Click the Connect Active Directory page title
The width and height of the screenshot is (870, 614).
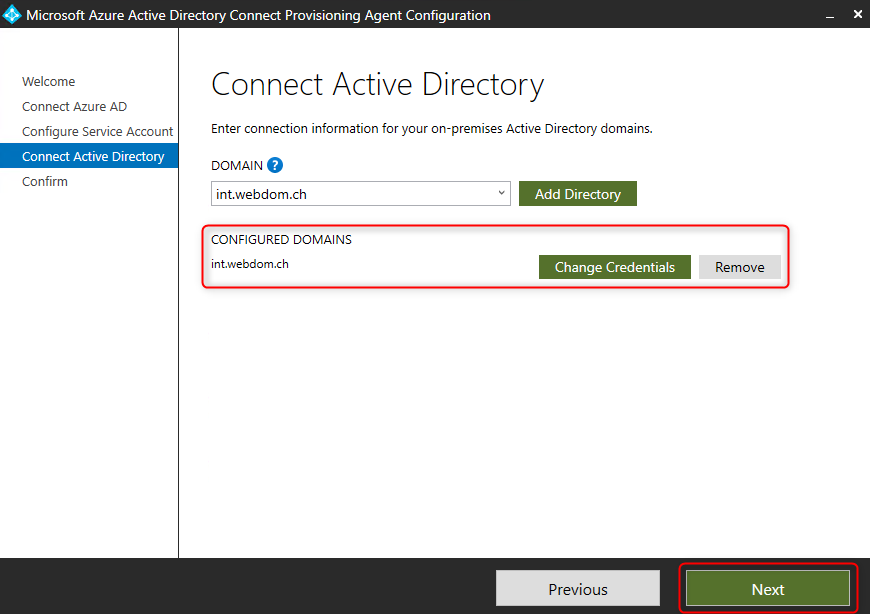click(x=377, y=84)
